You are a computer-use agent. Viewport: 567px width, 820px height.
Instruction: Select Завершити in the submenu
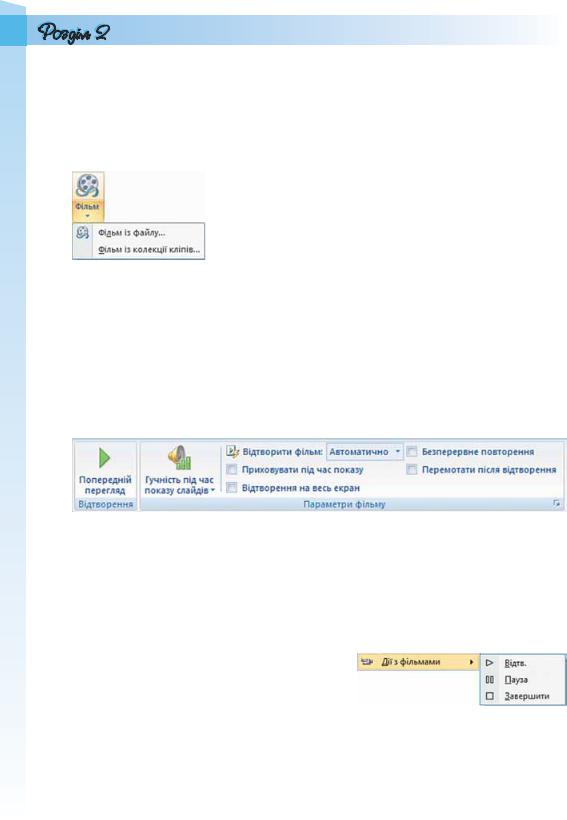click(x=523, y=696)
